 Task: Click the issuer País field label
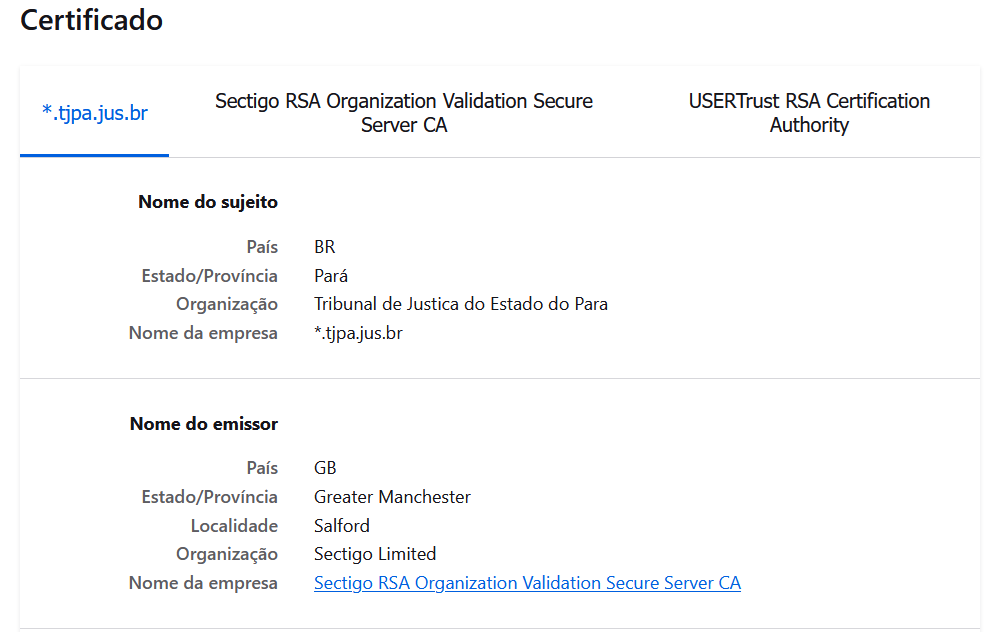(262, 468)
